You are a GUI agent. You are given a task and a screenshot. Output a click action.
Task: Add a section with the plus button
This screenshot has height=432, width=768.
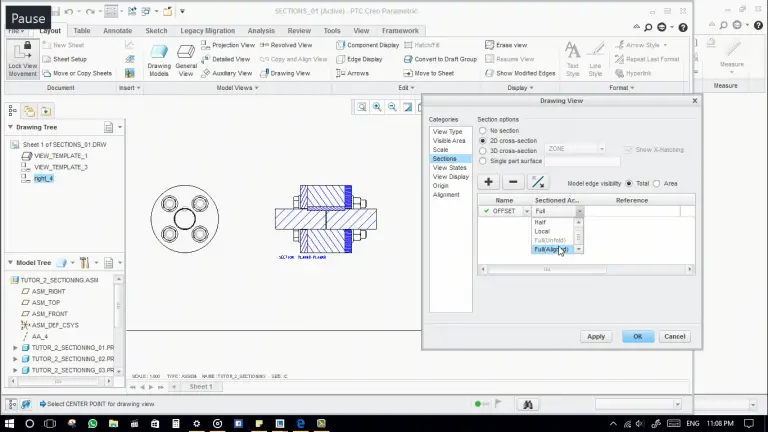click(x=488, y=182)
